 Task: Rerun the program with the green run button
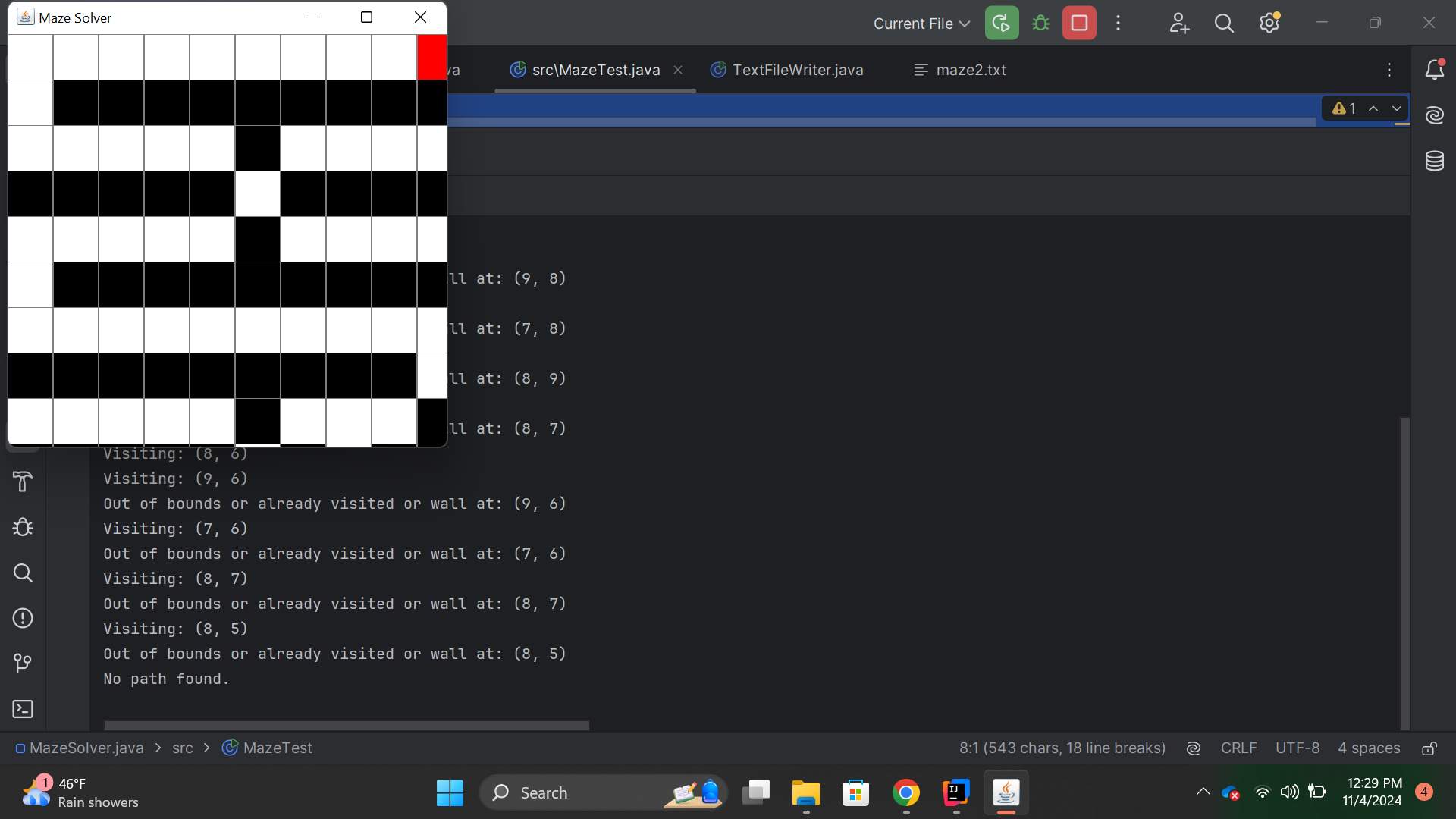pos(1001,23)
